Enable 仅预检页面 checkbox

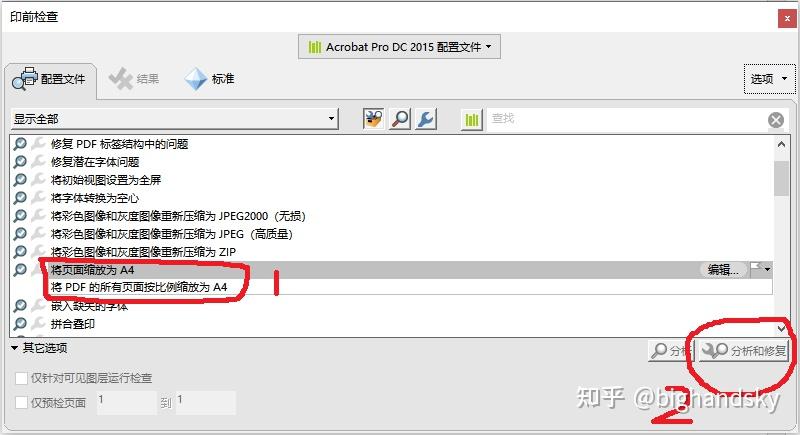point(21,402)
